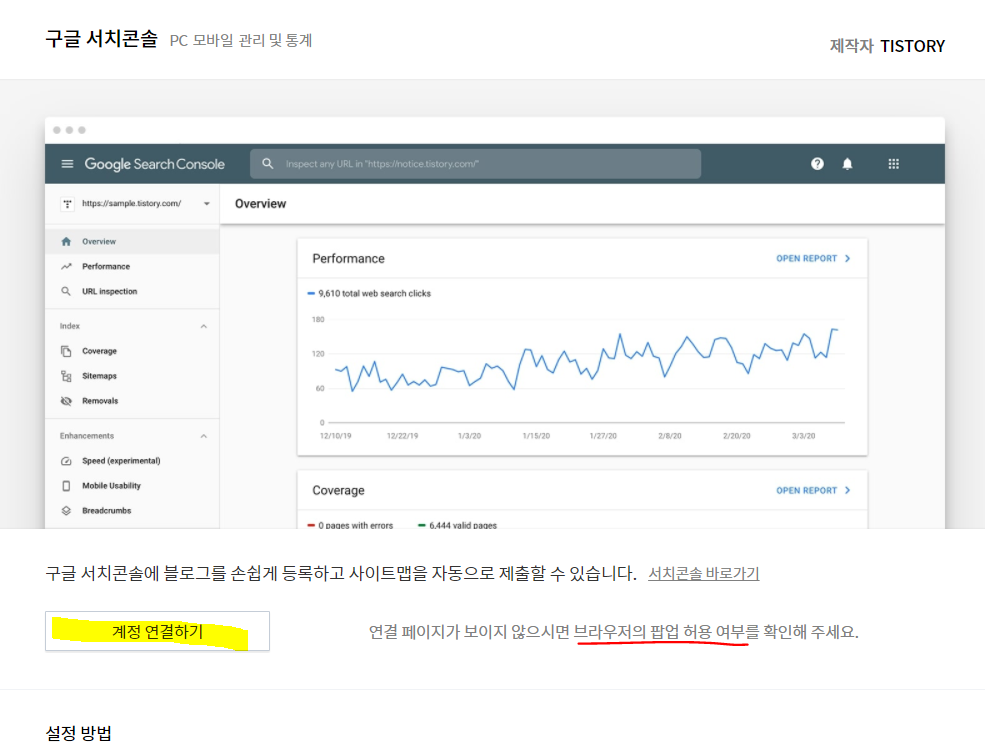Image resolution: width=985 pixels, height=745 pixels.
Task: Click the Performance trend-line icon
Action: pos(66,266)
